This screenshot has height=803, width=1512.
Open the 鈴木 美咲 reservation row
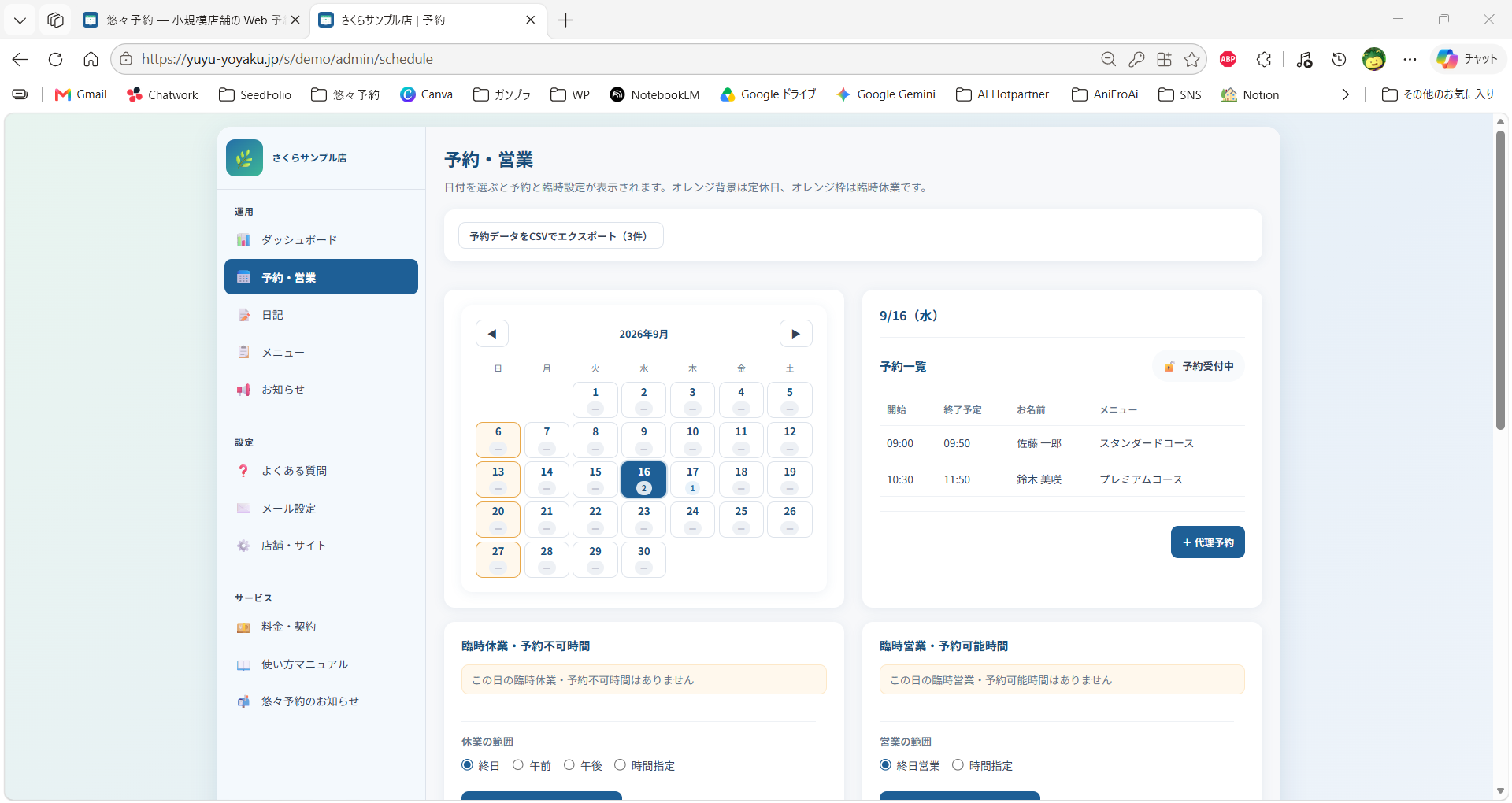point(1062,479)
